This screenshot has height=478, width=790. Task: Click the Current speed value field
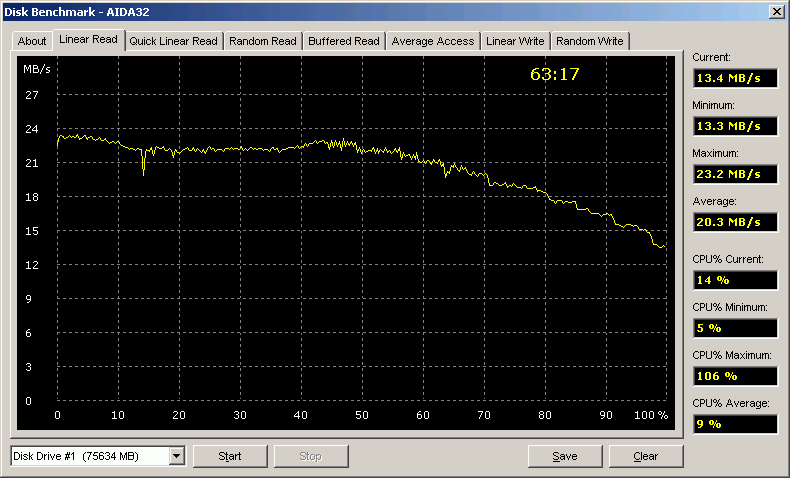[734, 79]
